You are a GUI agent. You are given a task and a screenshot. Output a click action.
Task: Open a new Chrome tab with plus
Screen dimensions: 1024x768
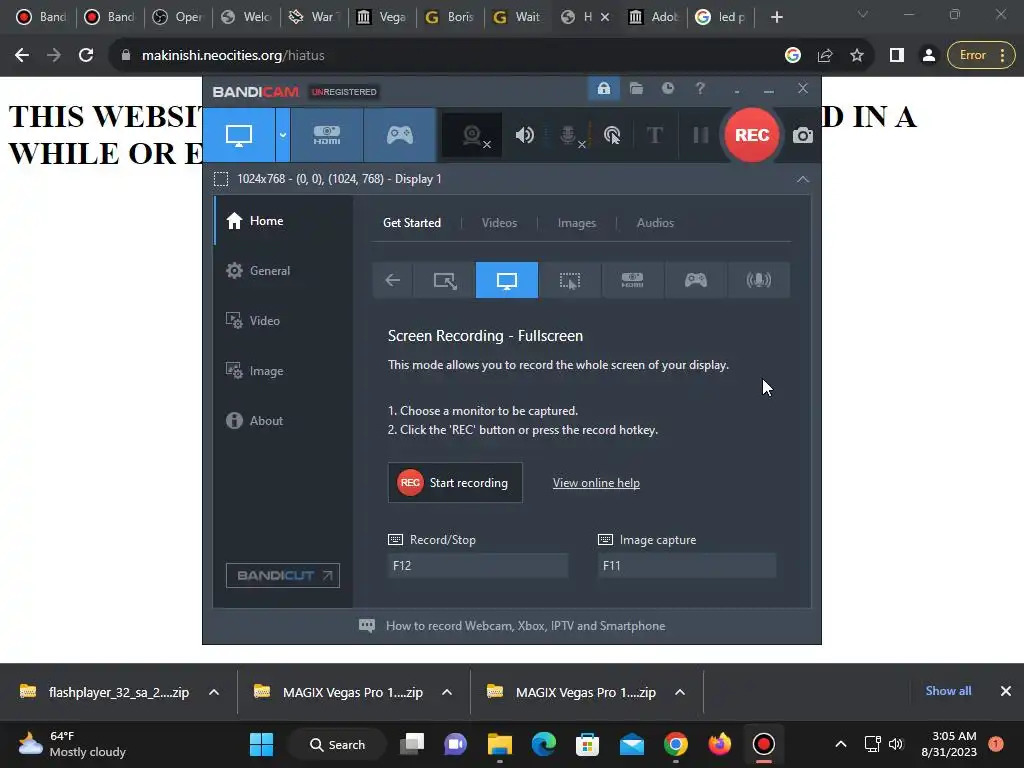[x=776, y=17]
